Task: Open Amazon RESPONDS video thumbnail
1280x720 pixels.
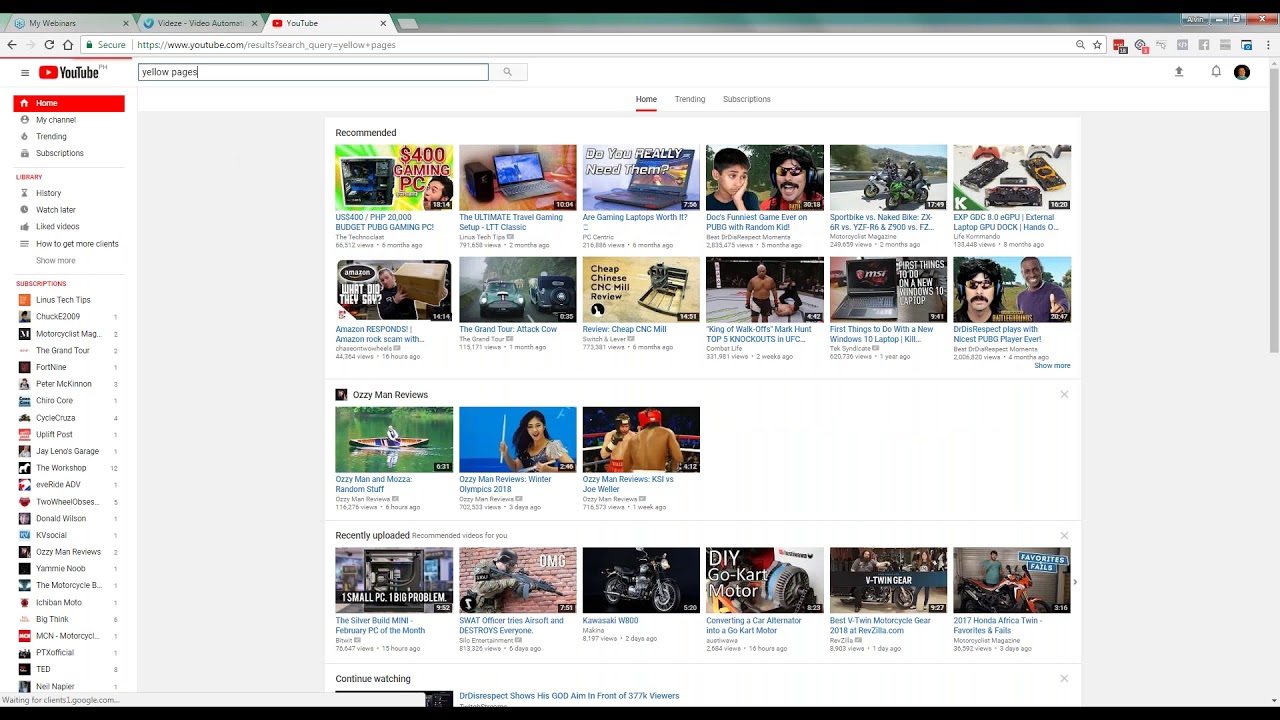Action: click(394, 289)
